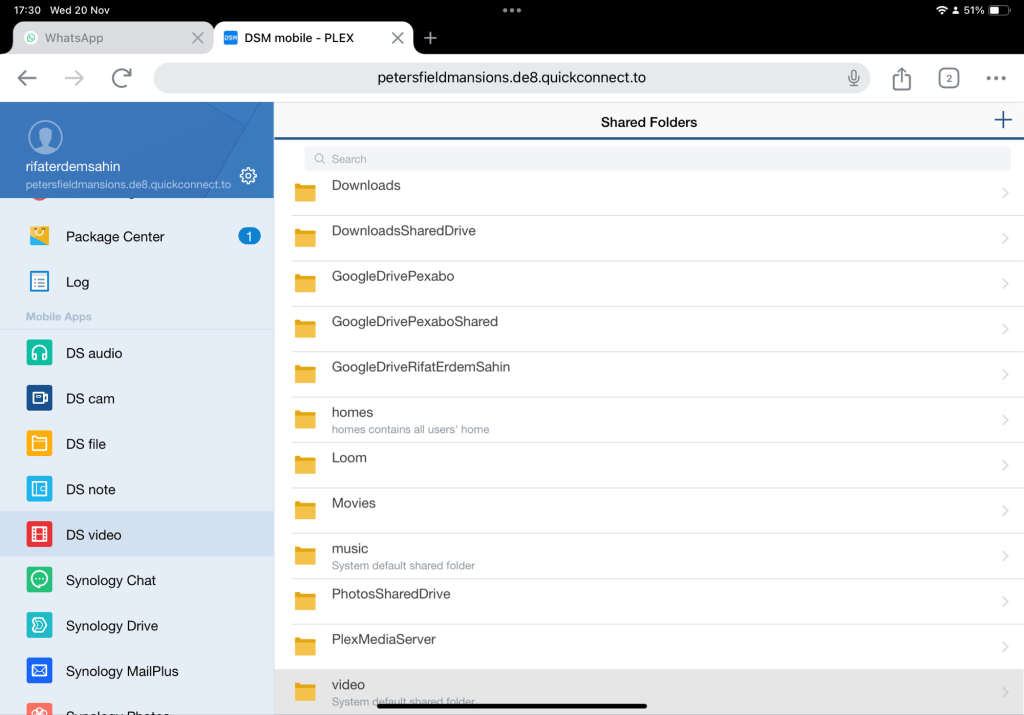Screen dimensions: 1024x715
Task: Open the DS video app icon
Action: 39,534
